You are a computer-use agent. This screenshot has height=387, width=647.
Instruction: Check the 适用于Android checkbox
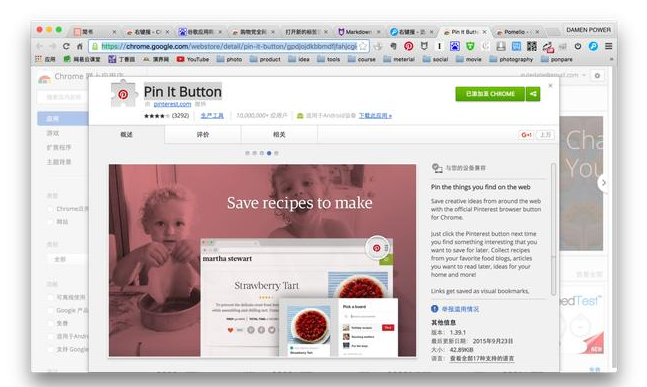coord(50,336)
